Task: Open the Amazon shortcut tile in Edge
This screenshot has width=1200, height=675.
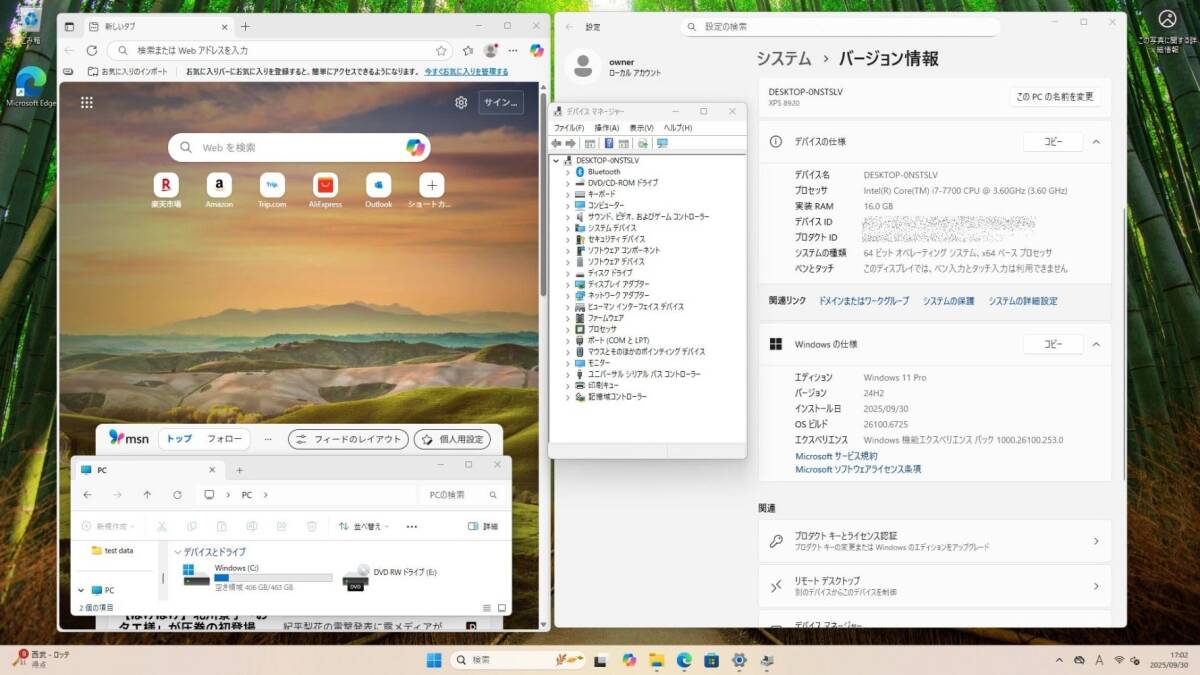Action: click(219, 185)
